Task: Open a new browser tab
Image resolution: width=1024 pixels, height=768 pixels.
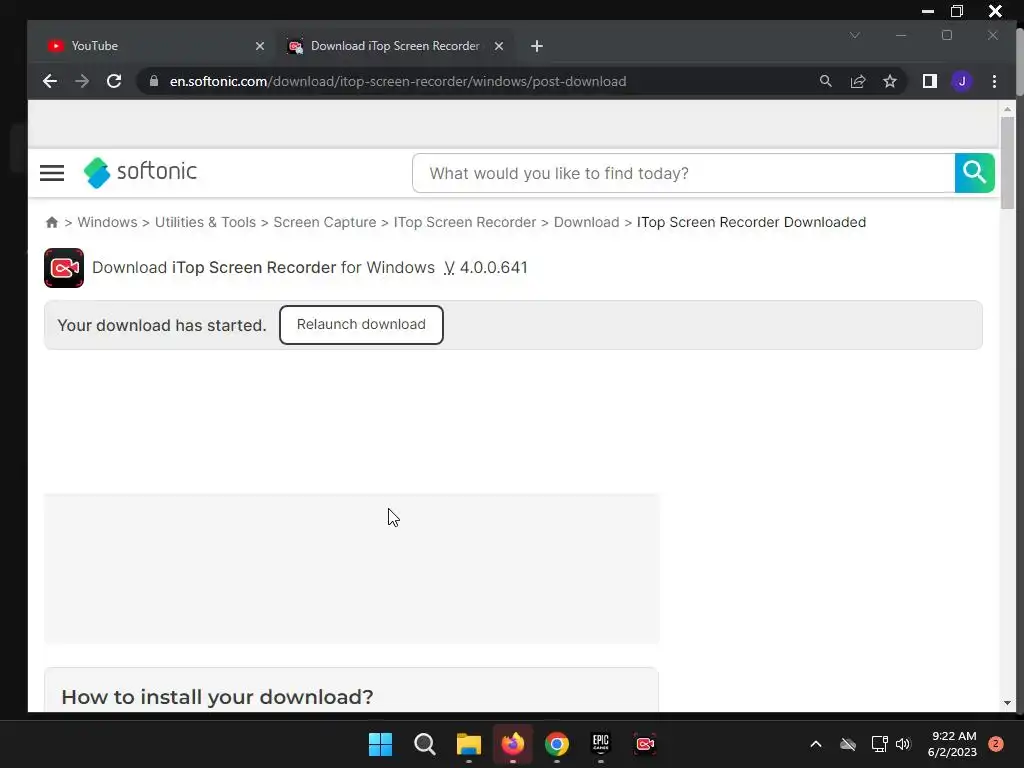Action: click(537, 46)
